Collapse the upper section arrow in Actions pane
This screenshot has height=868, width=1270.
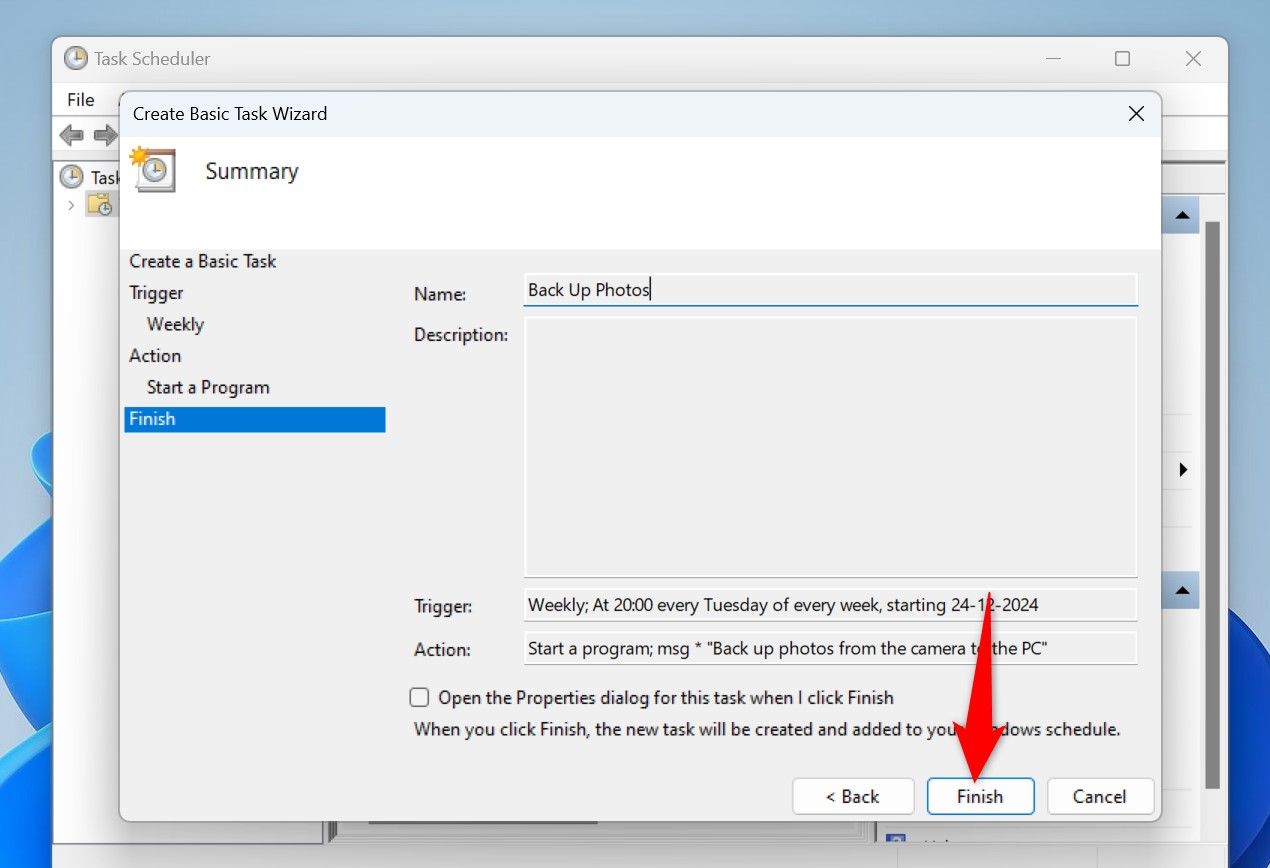[1182, 215]
